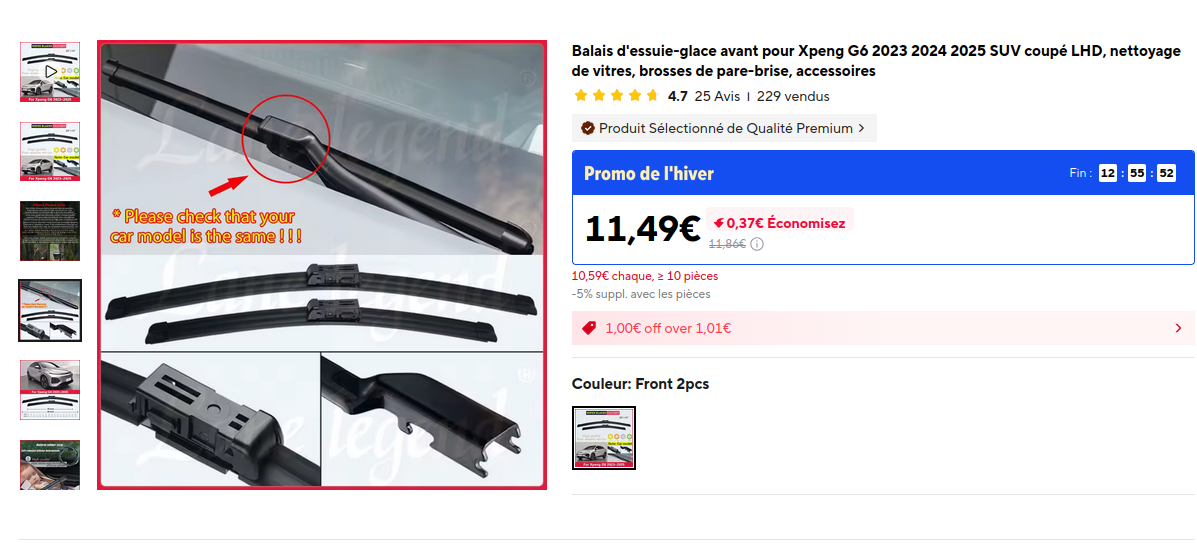
Task: Play the video in the first thumbnail
Action: point(50,72)
